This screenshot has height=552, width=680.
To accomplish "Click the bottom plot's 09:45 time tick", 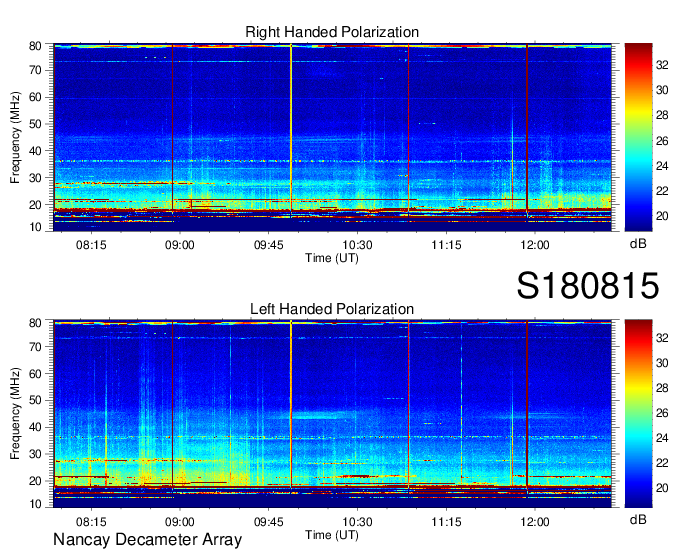I will coord(268,522).
